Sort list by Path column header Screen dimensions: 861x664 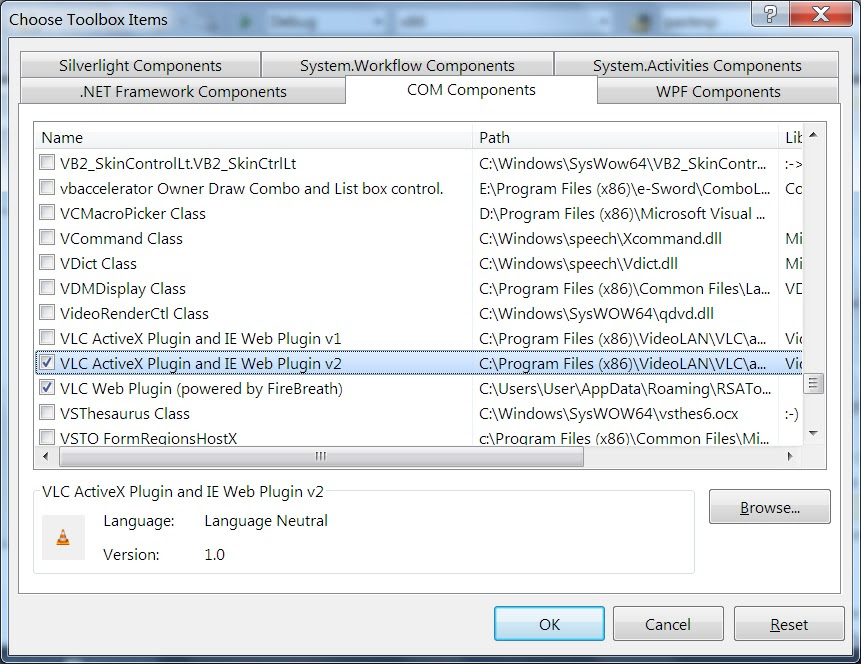pyautogui.click(x=625, y=137)
